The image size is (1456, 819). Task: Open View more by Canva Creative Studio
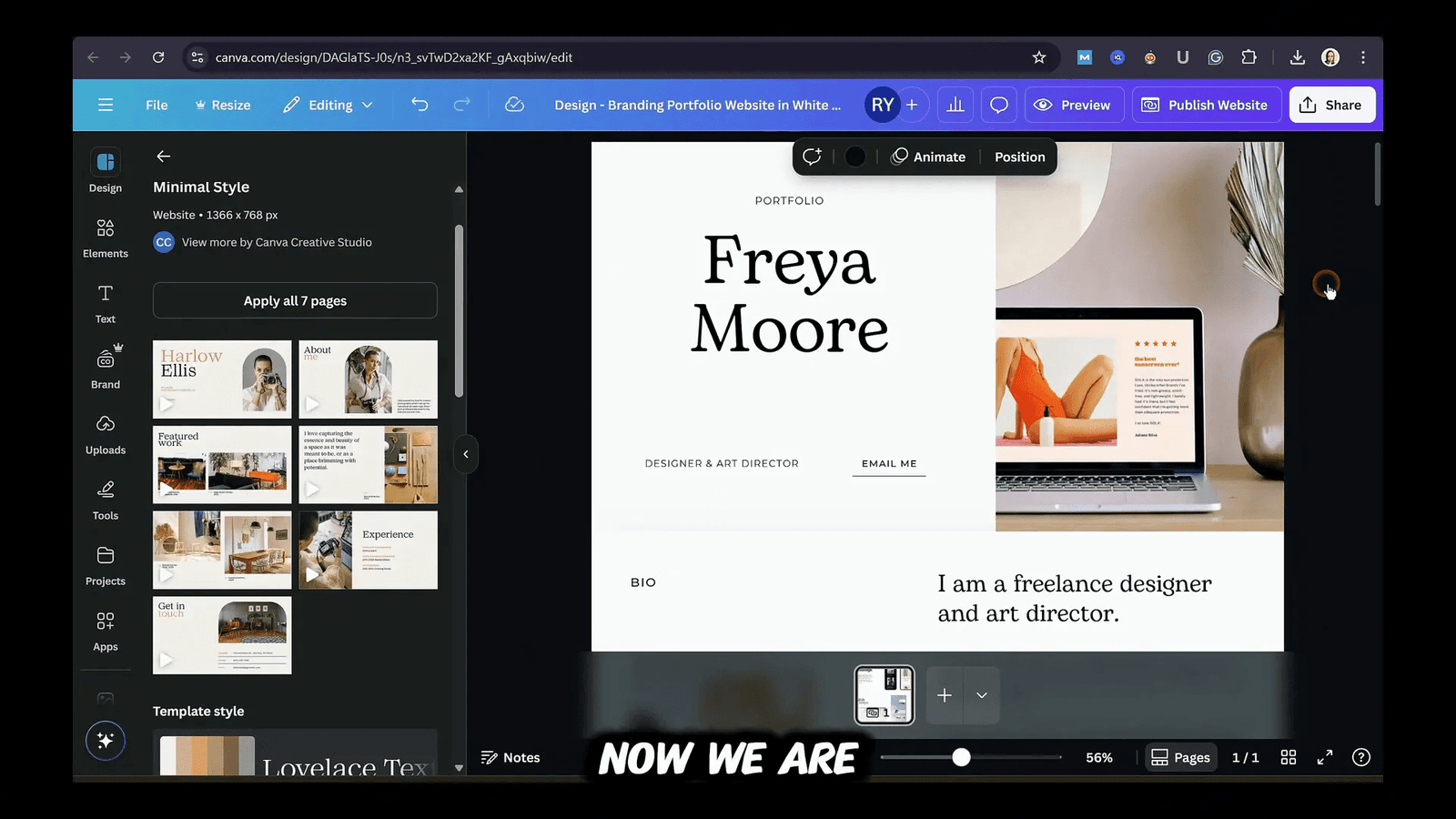click(277, 242)
